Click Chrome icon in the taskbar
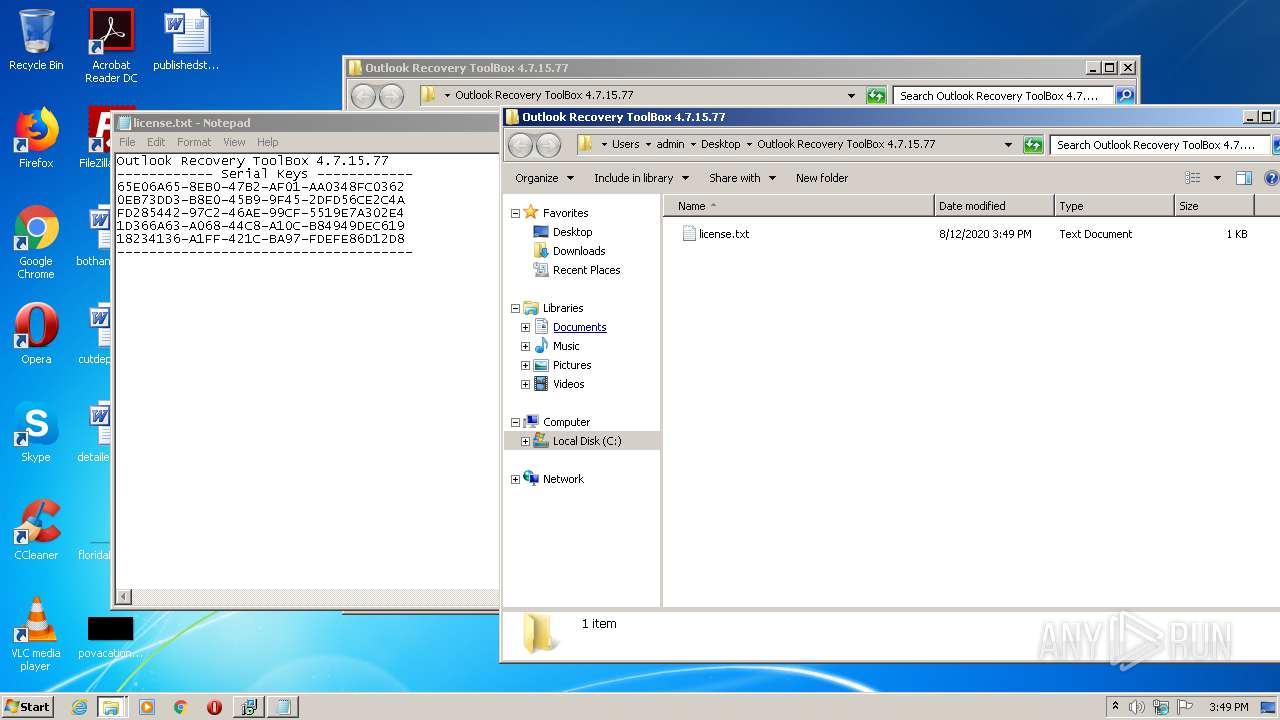Screen dimensions: 1280x720 [x=180, y=707]
